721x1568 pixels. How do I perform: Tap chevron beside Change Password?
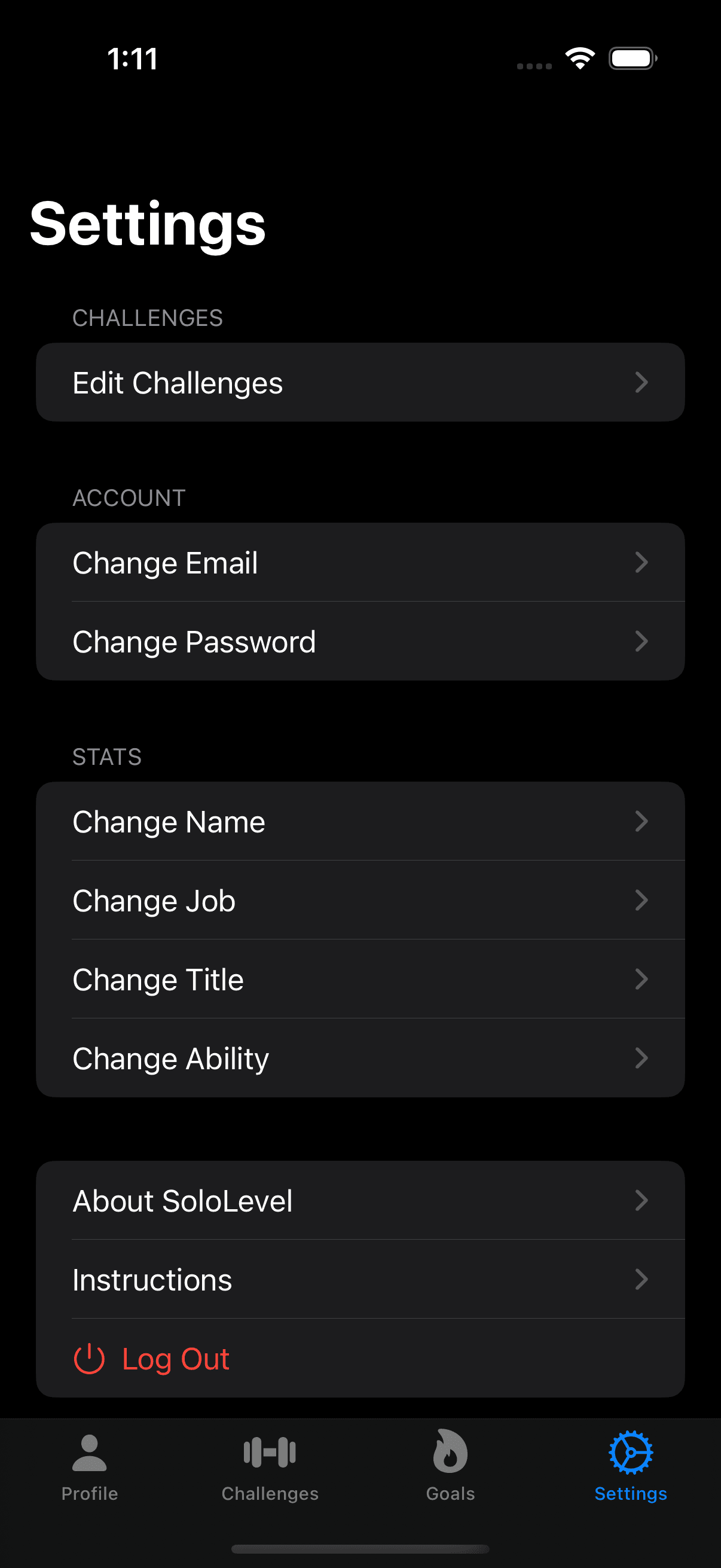(641, 641)
